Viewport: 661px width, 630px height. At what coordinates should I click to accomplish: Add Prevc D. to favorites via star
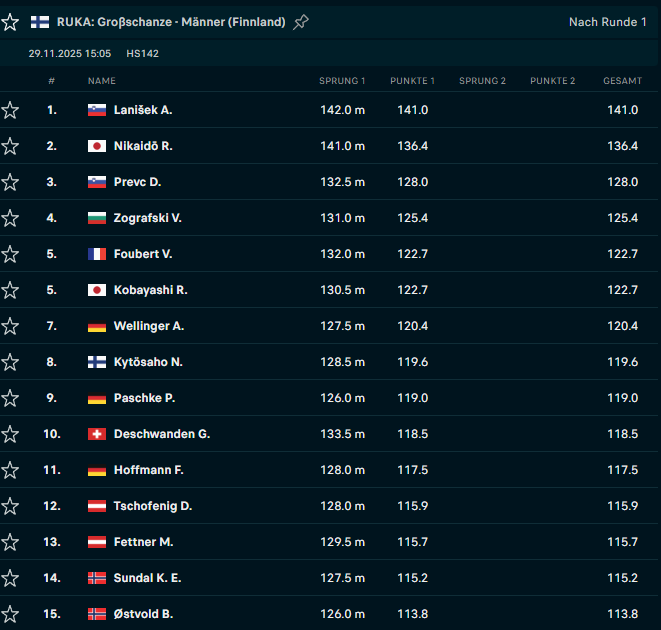[x=10, y=182]
